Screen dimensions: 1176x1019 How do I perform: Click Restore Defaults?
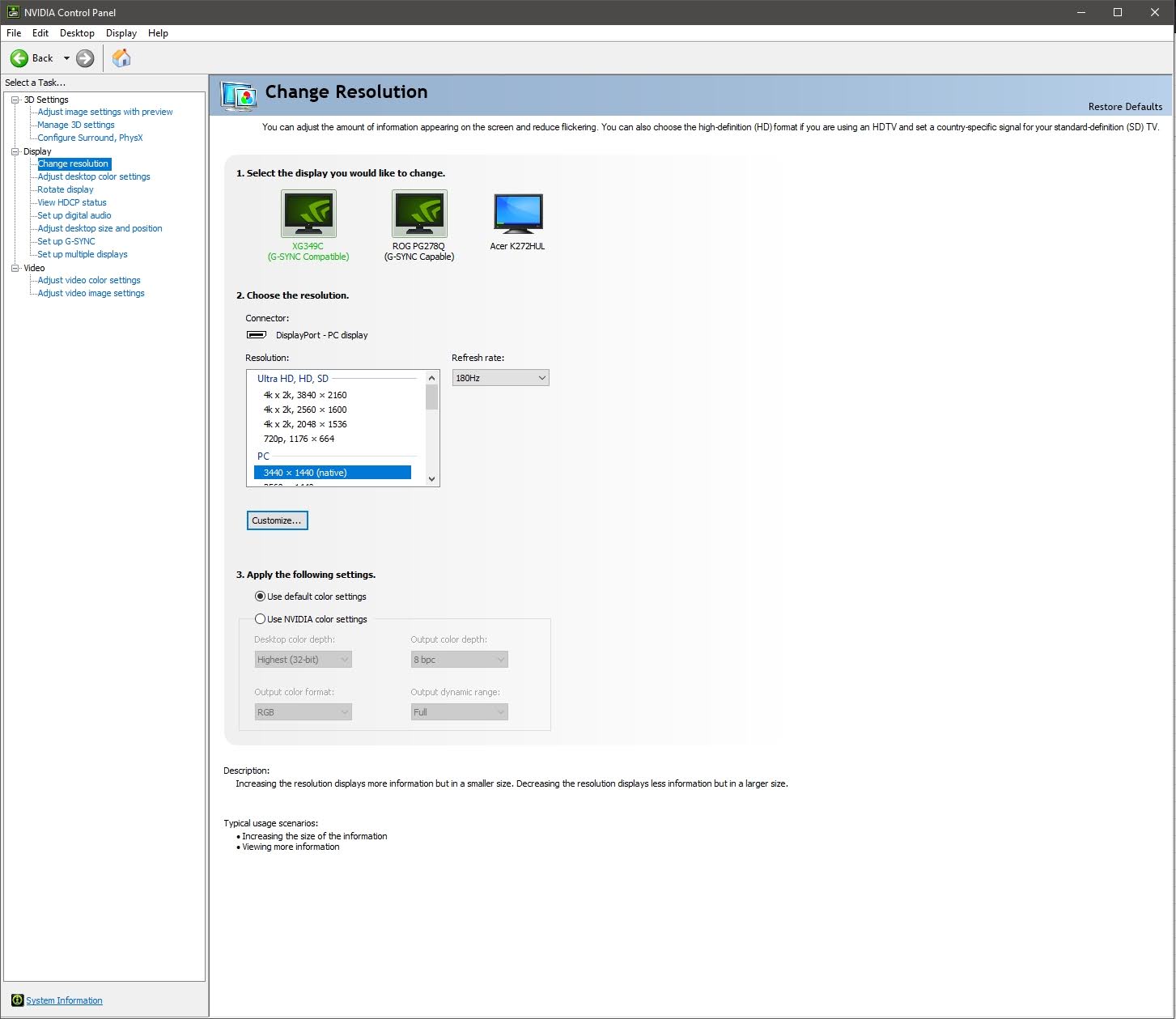[x=1125, y=107]
